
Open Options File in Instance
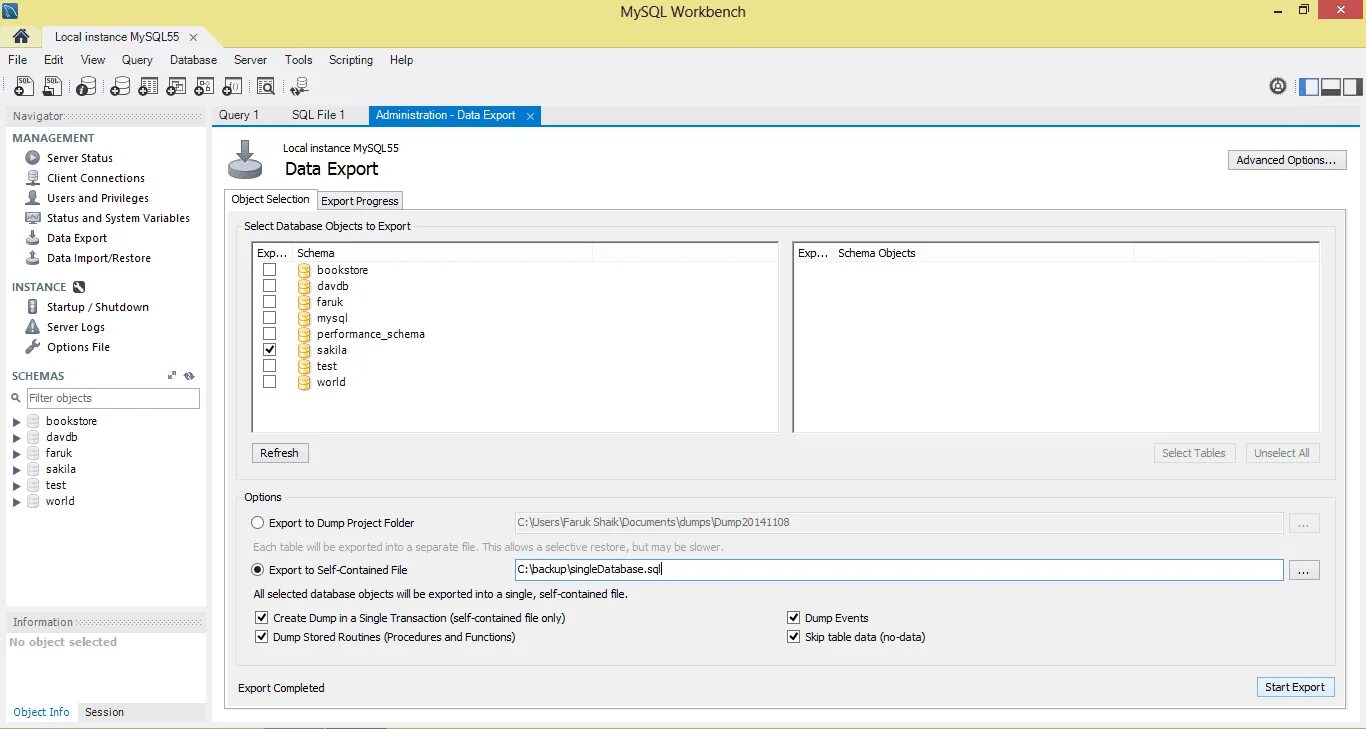point(78,347)
